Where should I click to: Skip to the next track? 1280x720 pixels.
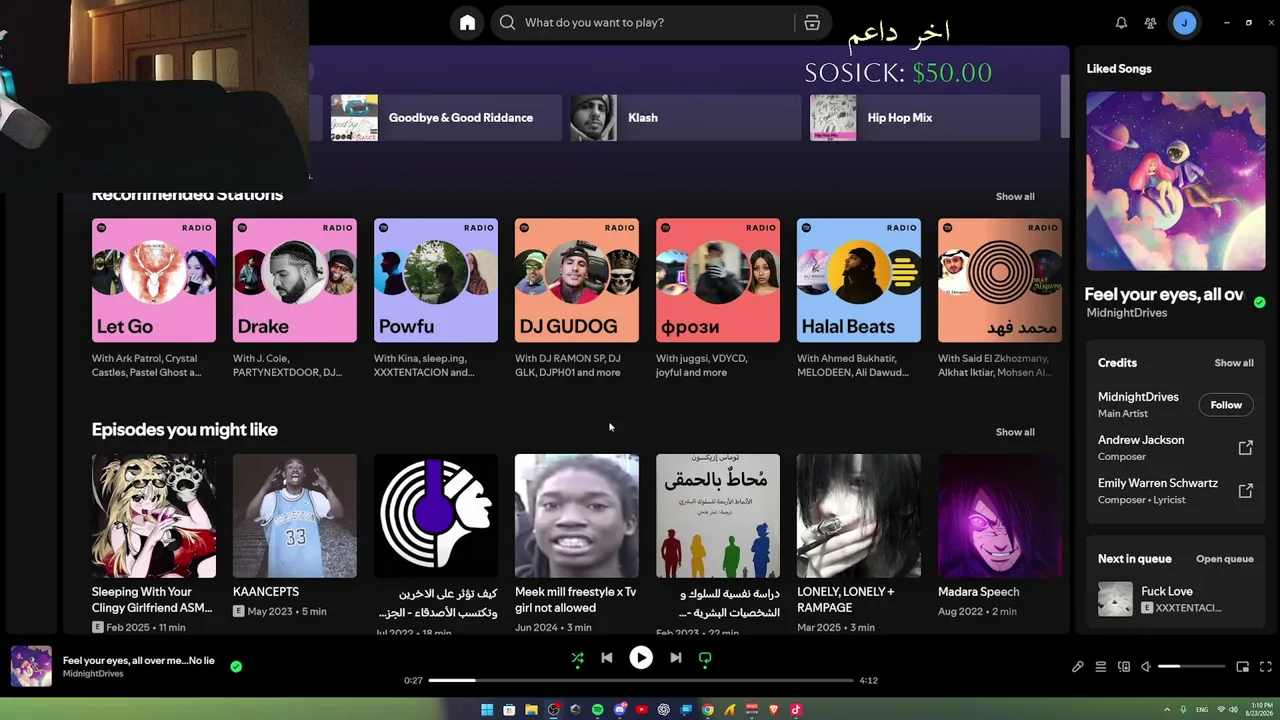(x=675, y=658)
